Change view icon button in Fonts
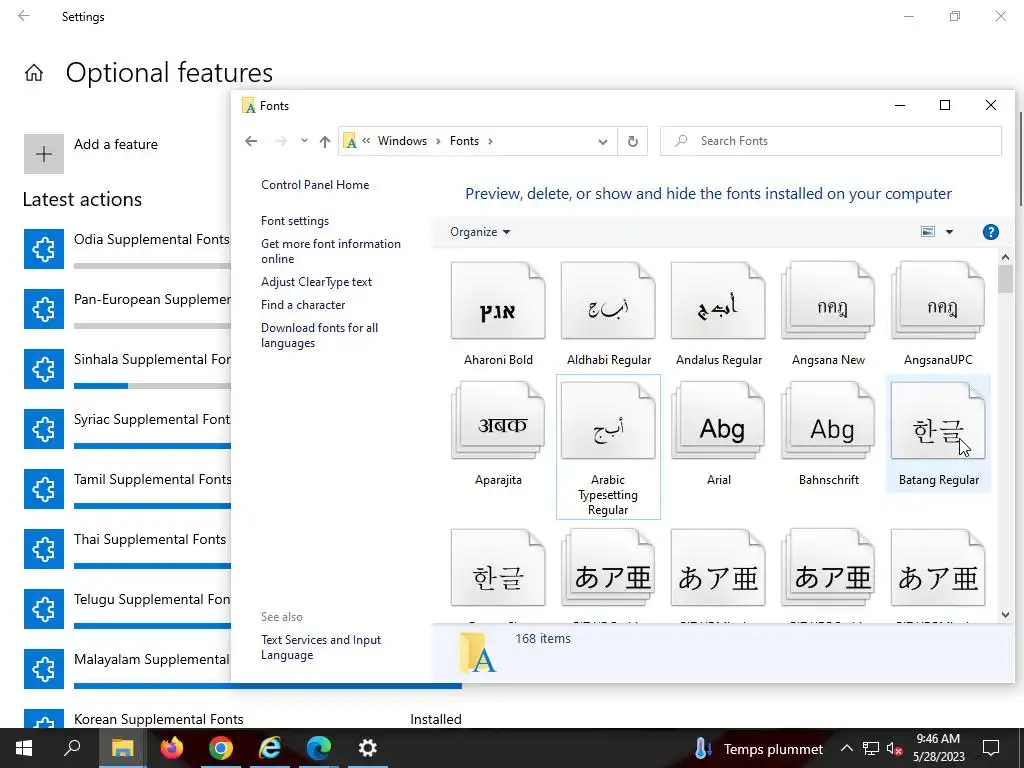Image resolution: width=1024 pixels, height=768 pixels. [x=927, y=232]
